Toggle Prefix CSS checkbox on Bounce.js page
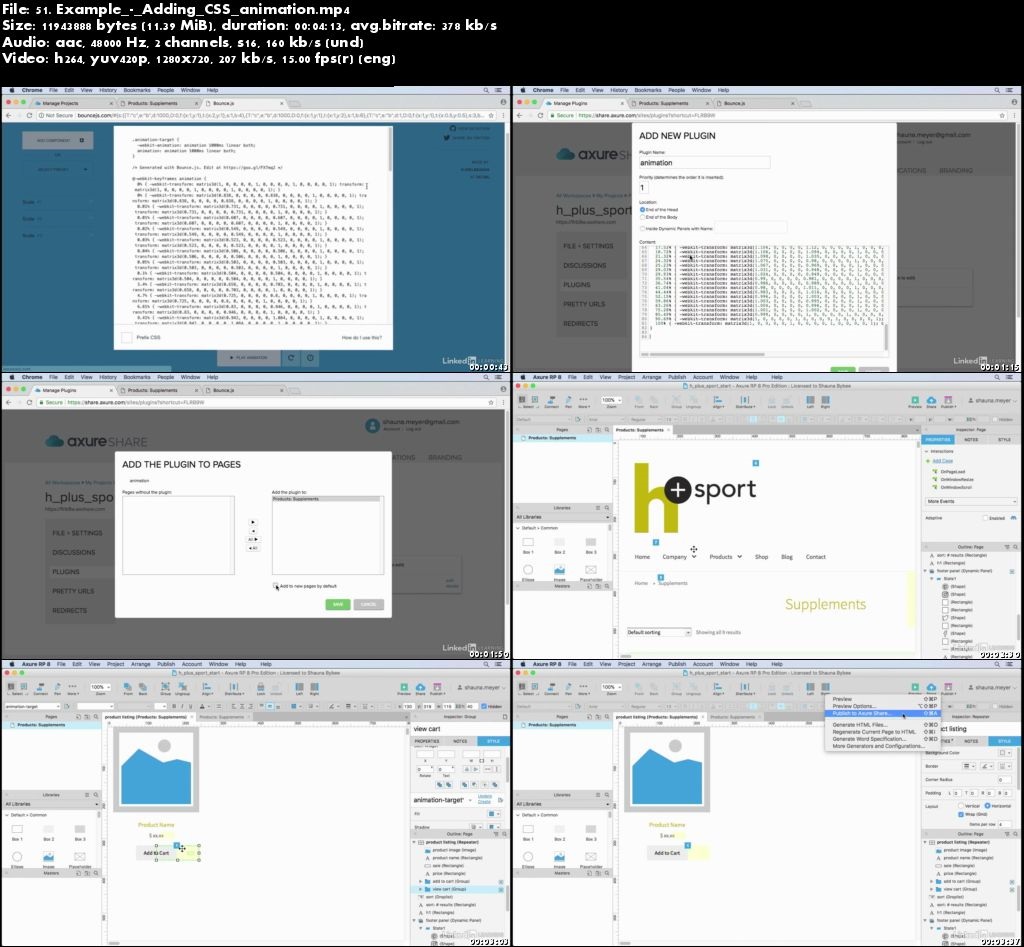 click(127, 338)
